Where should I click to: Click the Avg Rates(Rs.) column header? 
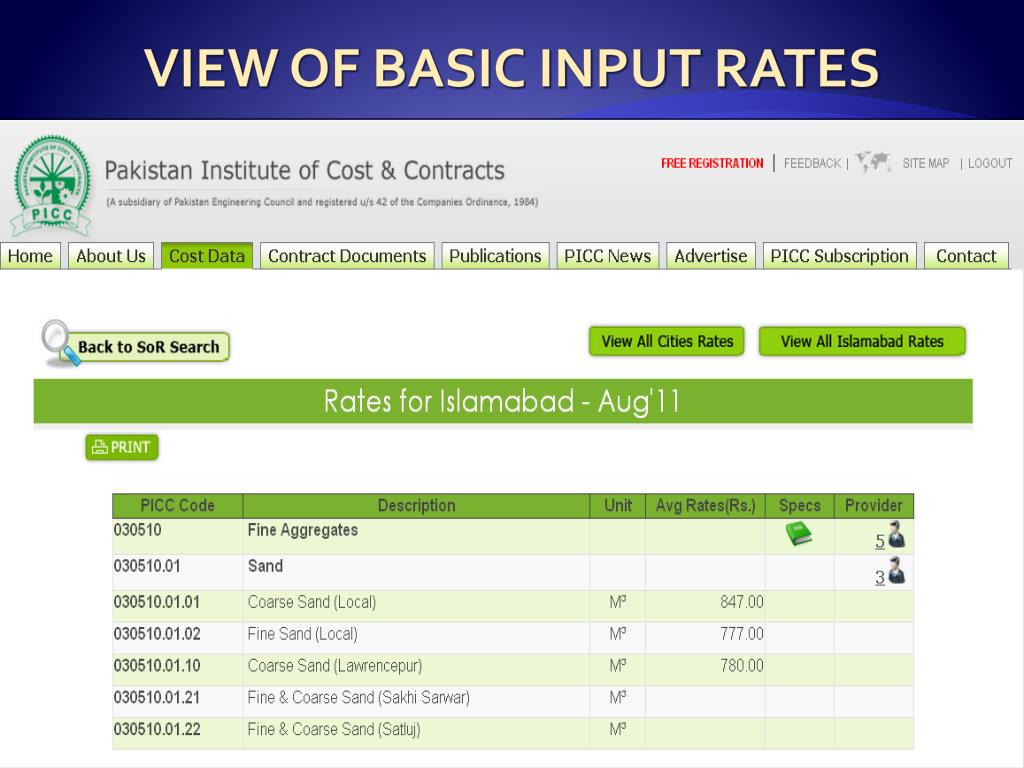click(705, 505)
